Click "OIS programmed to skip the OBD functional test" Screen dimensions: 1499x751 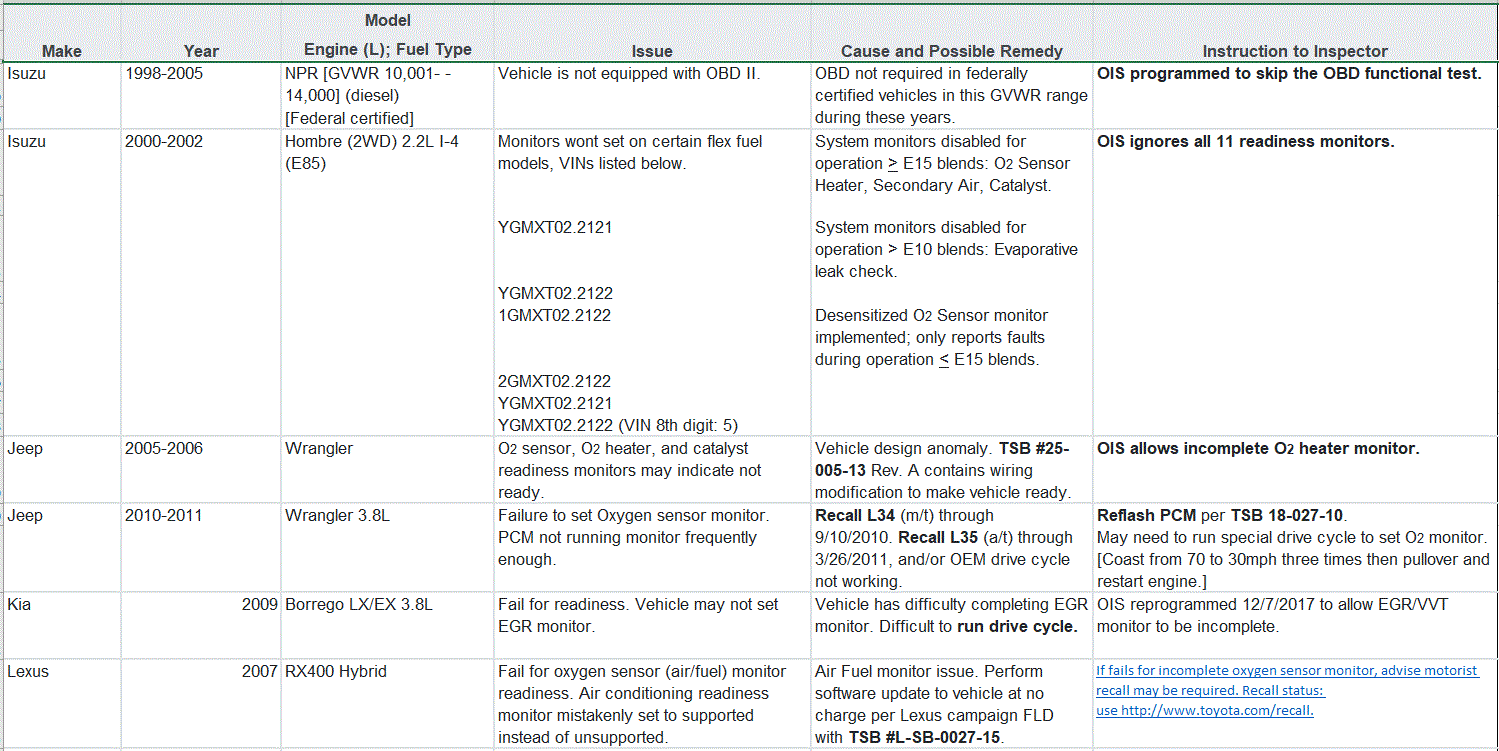coord(1295,96)
